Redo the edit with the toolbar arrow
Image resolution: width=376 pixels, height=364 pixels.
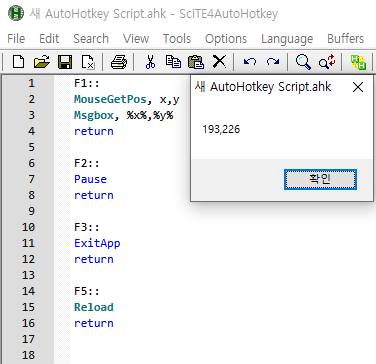[273, 62]
